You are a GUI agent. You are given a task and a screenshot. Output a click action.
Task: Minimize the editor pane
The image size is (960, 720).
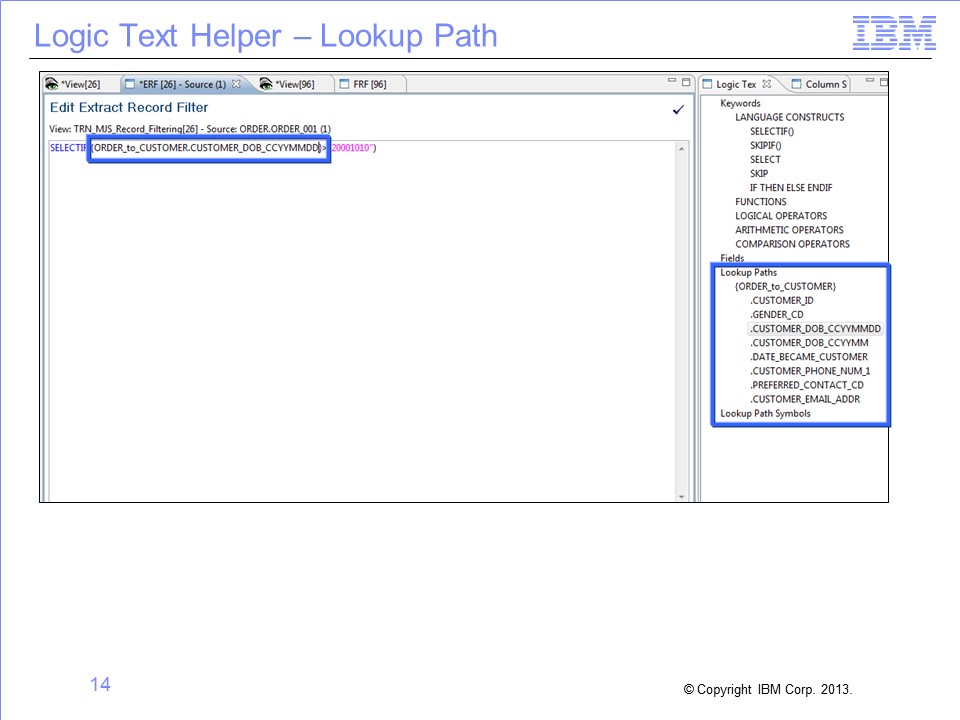coord(672,80)
